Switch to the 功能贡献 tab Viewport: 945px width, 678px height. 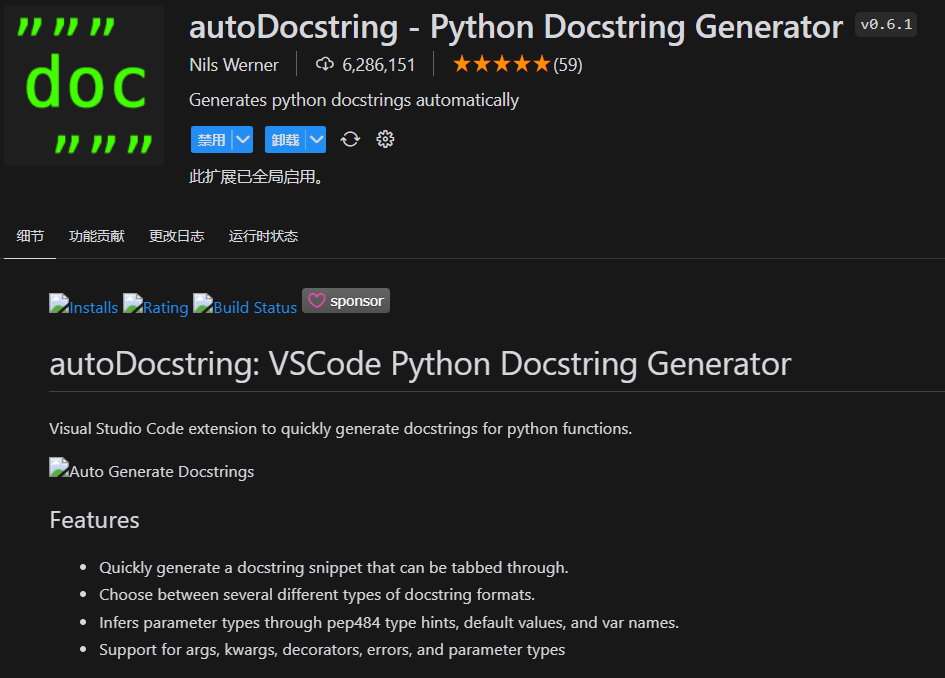point(96,236)
